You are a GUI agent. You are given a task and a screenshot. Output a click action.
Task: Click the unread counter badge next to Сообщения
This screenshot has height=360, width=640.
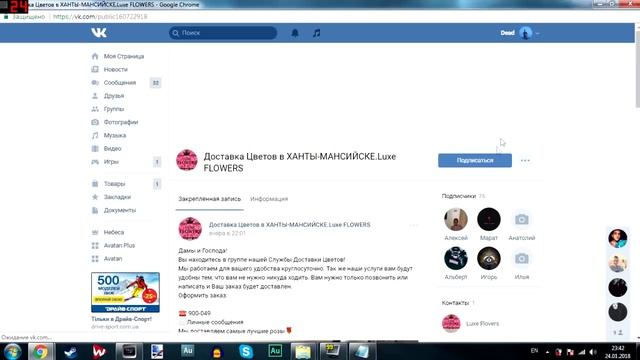pyautogui.click(x=156, y=83)
